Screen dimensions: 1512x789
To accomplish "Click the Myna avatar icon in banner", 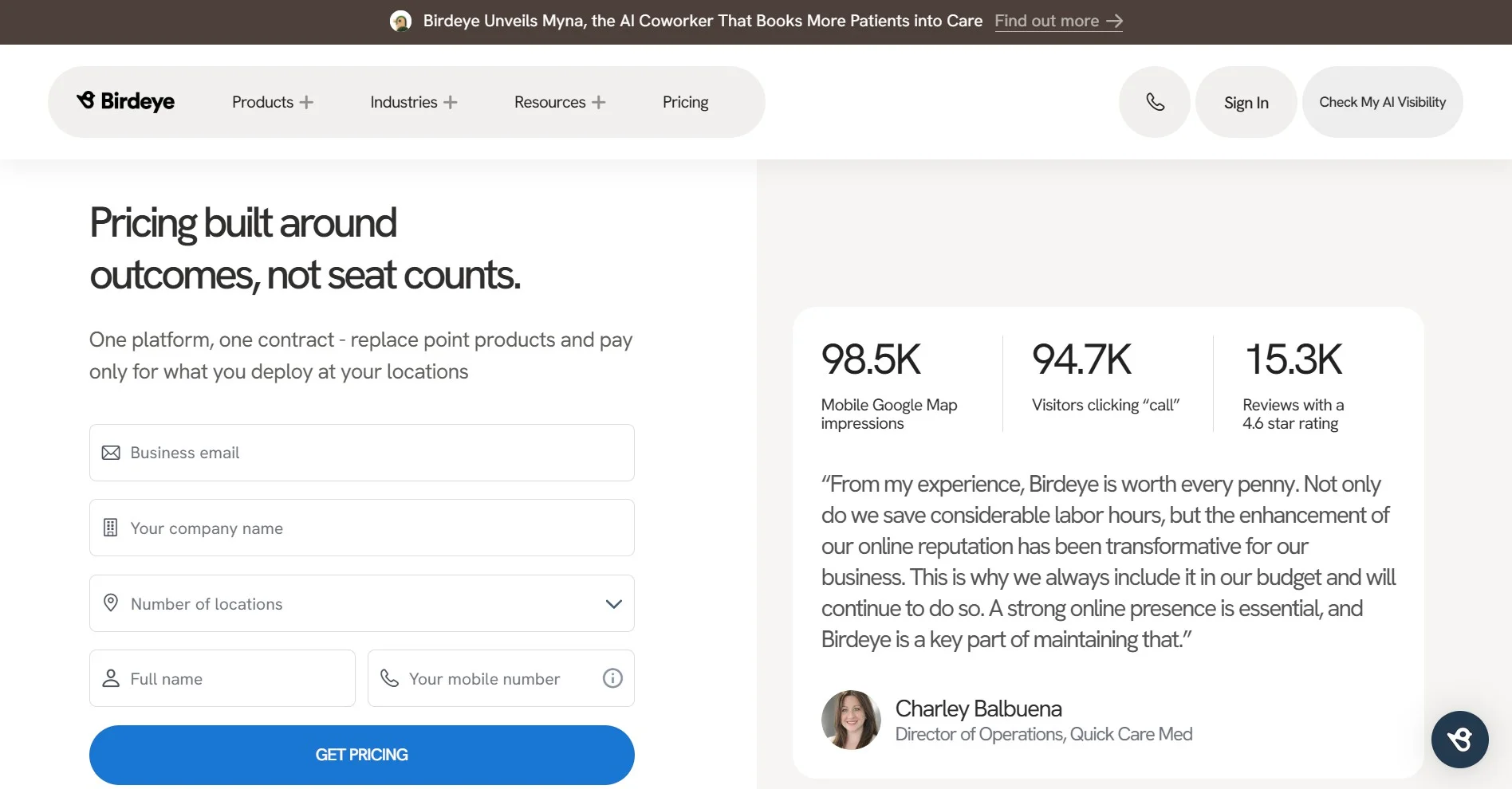I will coord(400,22).
